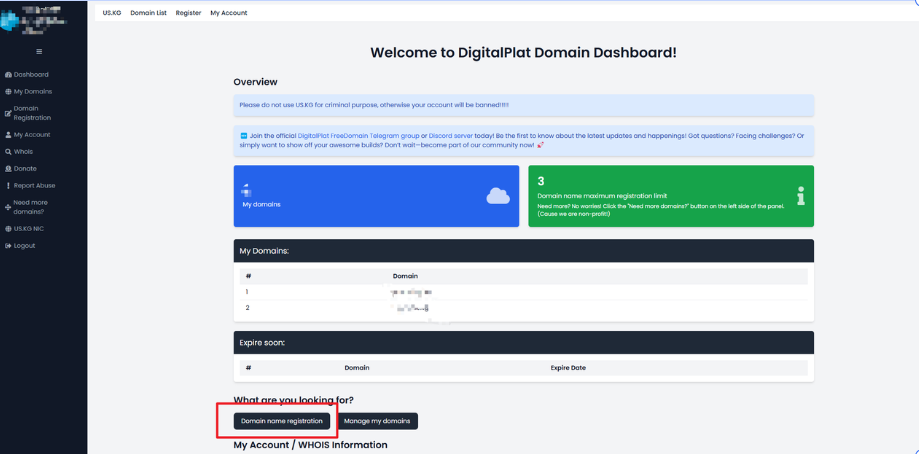Click the info icon on green card
Image resolution: width=919 pixels, height=454 pixels.
coord(801,196)
